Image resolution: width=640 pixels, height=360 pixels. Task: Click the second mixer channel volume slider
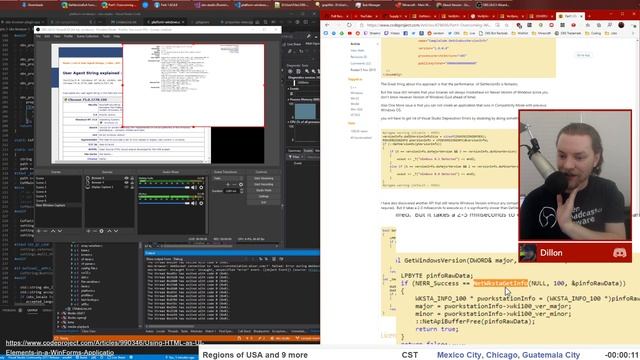[x=164, y=203]
